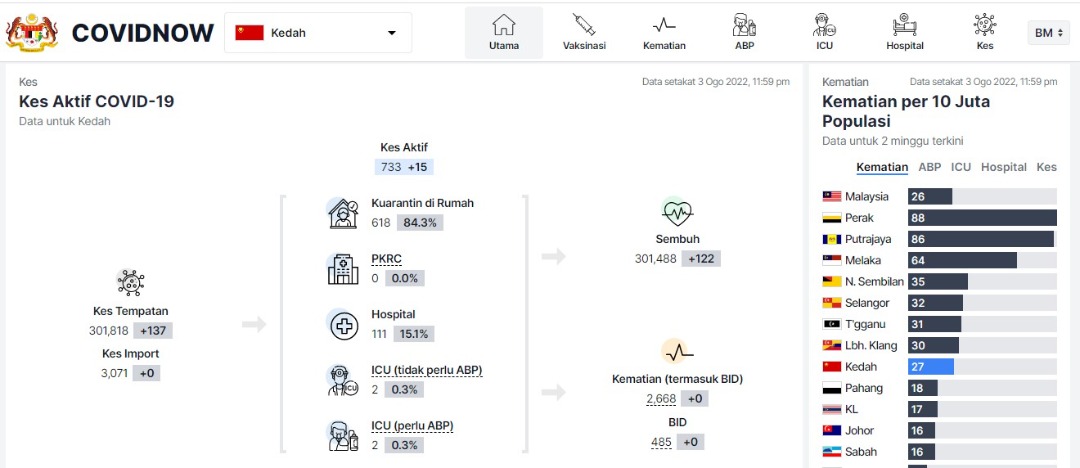The width and height of the screenshot is (1080, 468).
Task: Open the Kedah state dropdown
Action: pos(318,32)
